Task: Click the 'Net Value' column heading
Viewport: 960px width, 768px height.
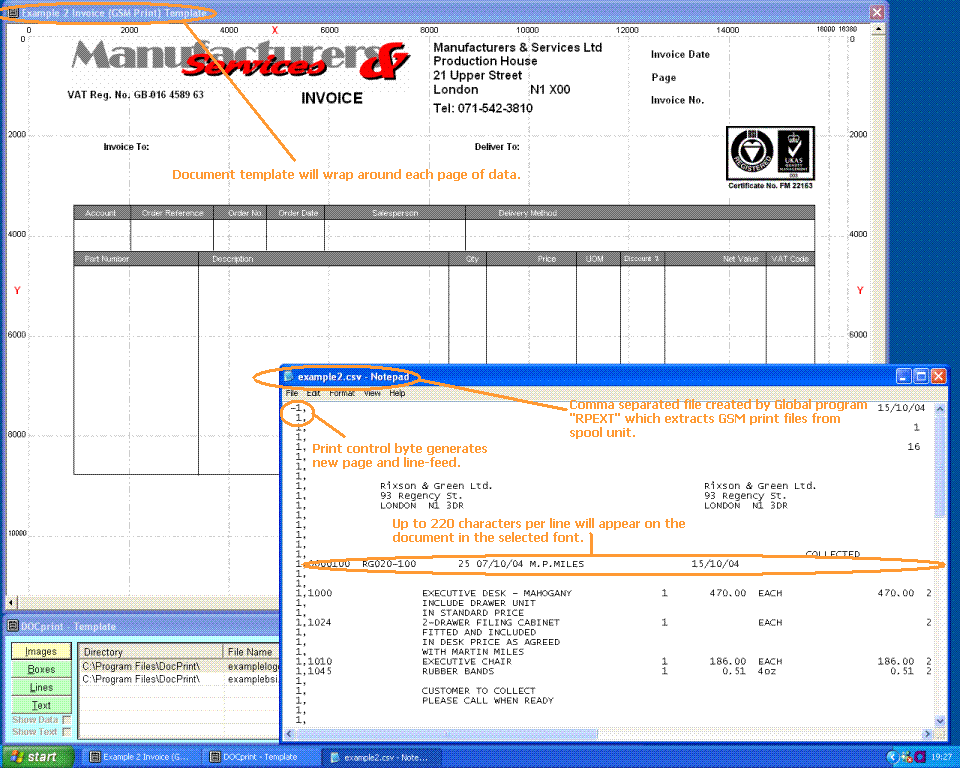Action: tap(740, 259)
